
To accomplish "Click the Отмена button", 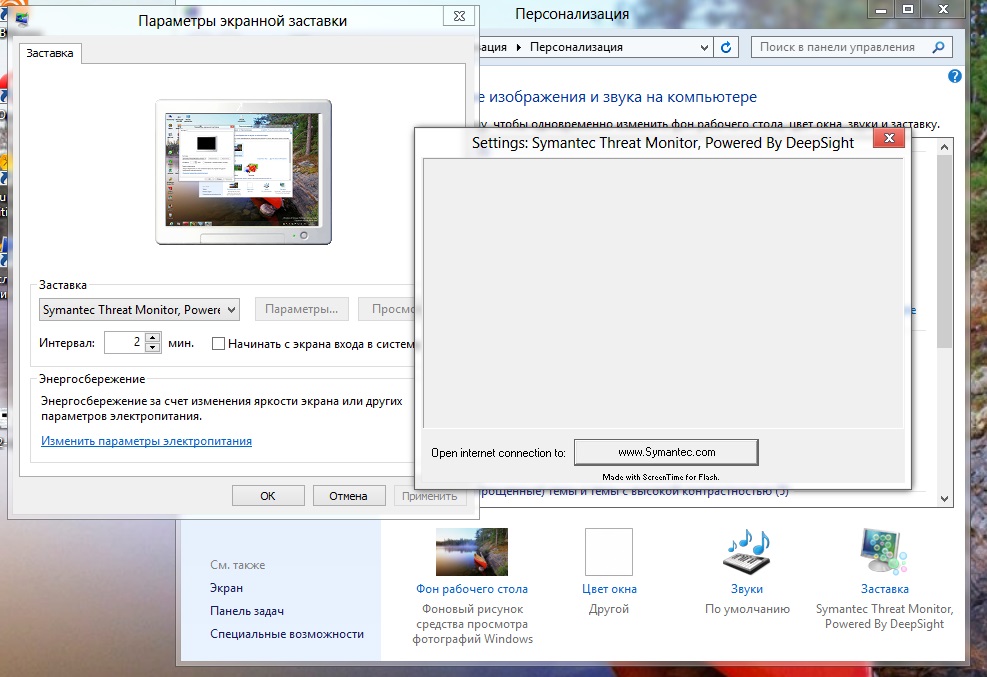I will point(348,496).
